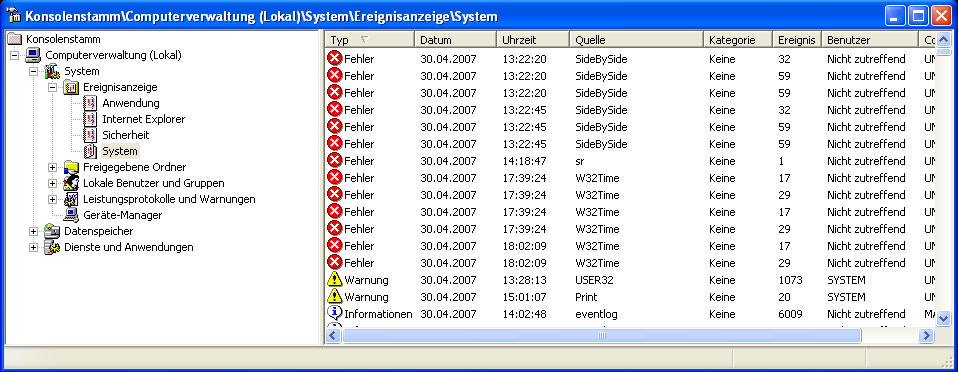Expand the Freigegebene Ordner node

coord(53,167)
